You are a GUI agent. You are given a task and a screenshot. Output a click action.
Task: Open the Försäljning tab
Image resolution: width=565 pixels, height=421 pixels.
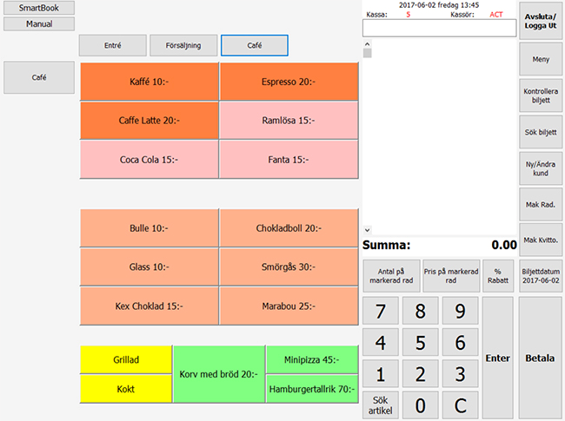[183, 45]
